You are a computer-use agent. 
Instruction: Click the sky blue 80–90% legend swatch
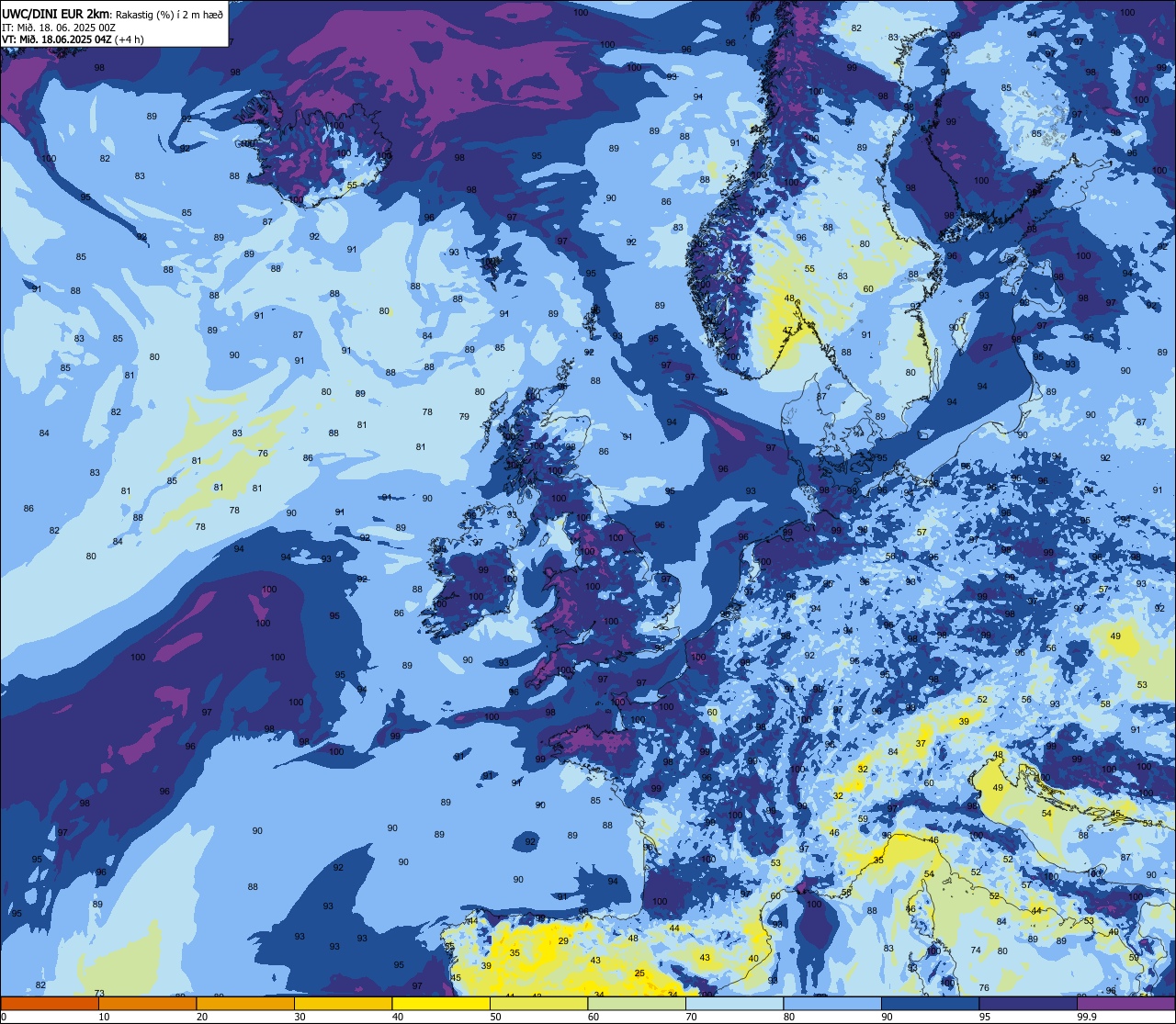click(832, 1003)
